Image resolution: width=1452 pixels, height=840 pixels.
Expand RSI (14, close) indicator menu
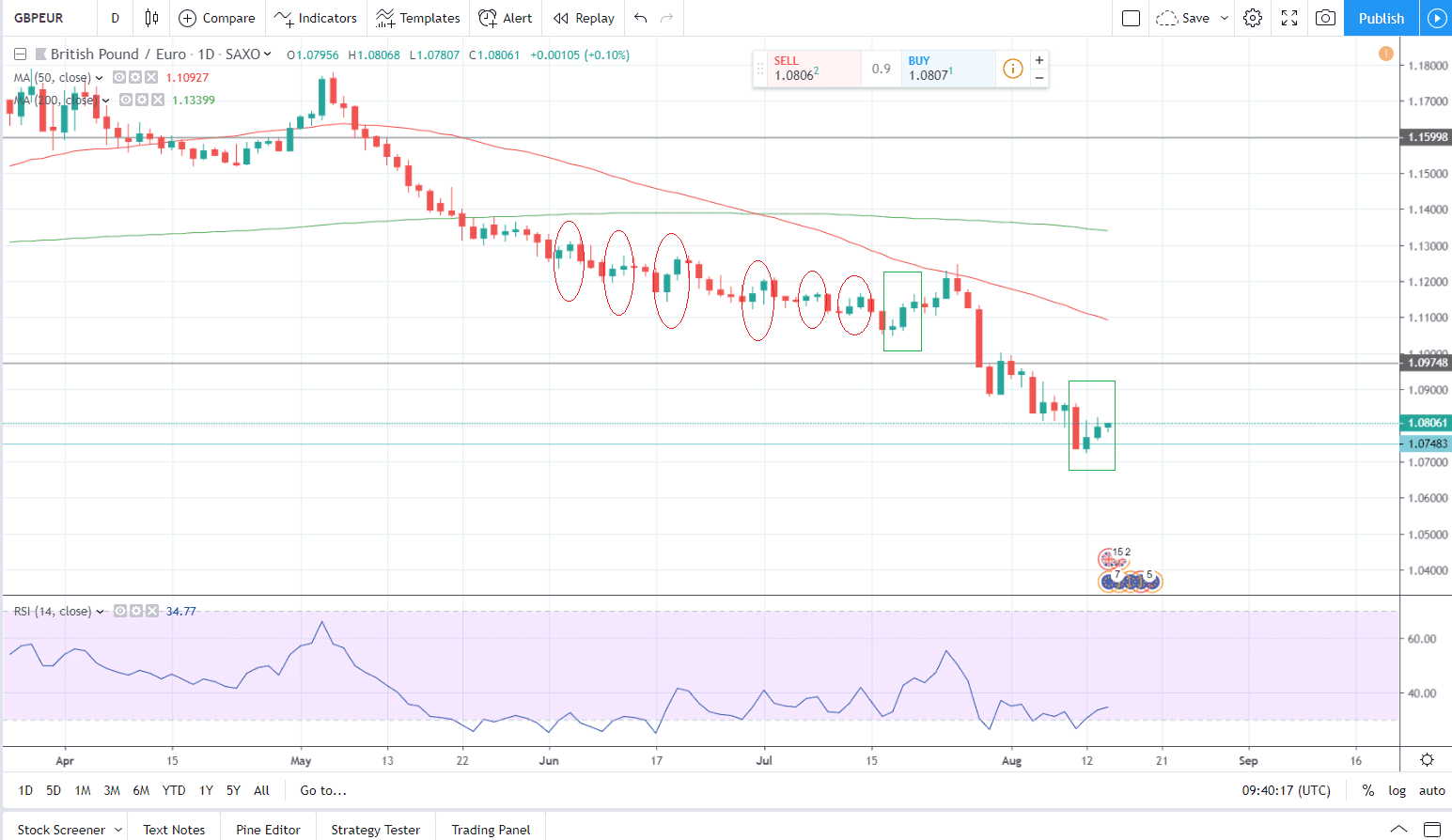(100, 612)
